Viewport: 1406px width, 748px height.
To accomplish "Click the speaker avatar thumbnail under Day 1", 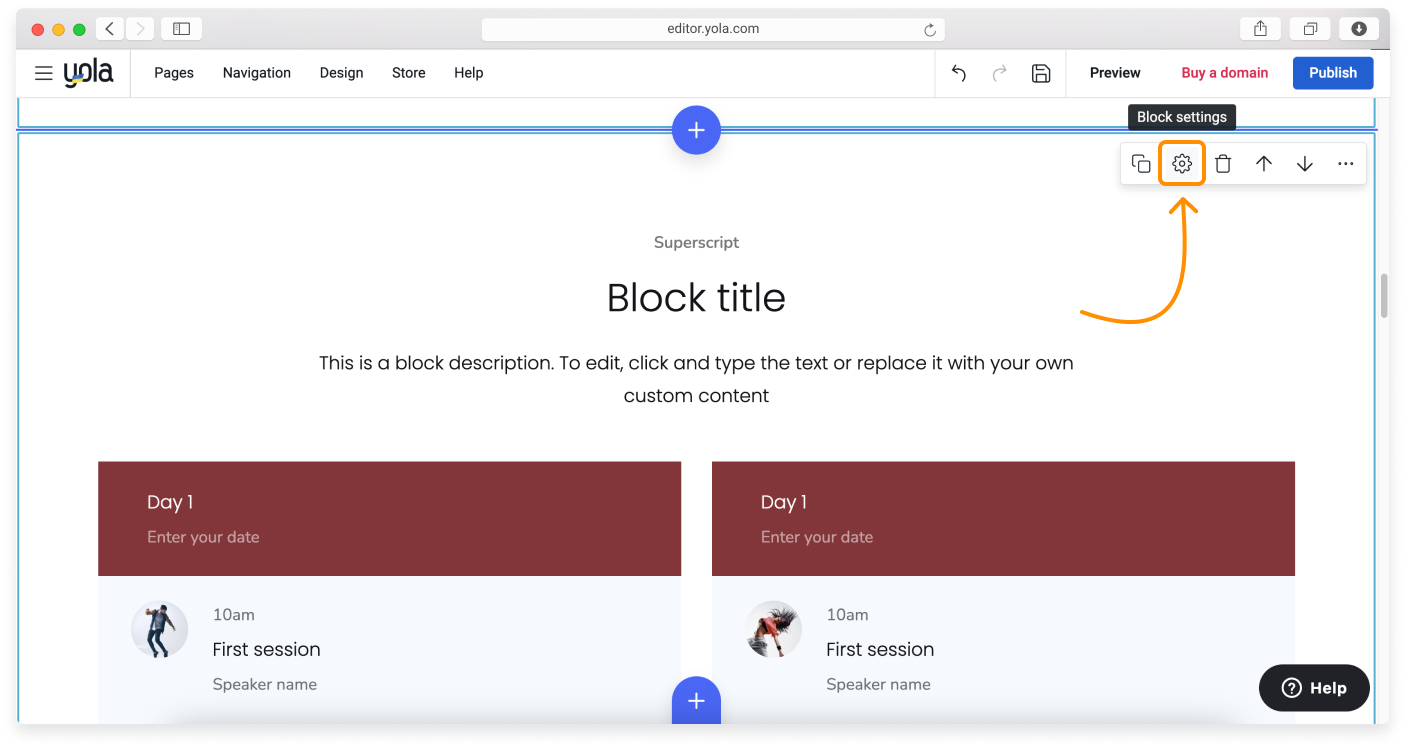I will tap(159, 629).
